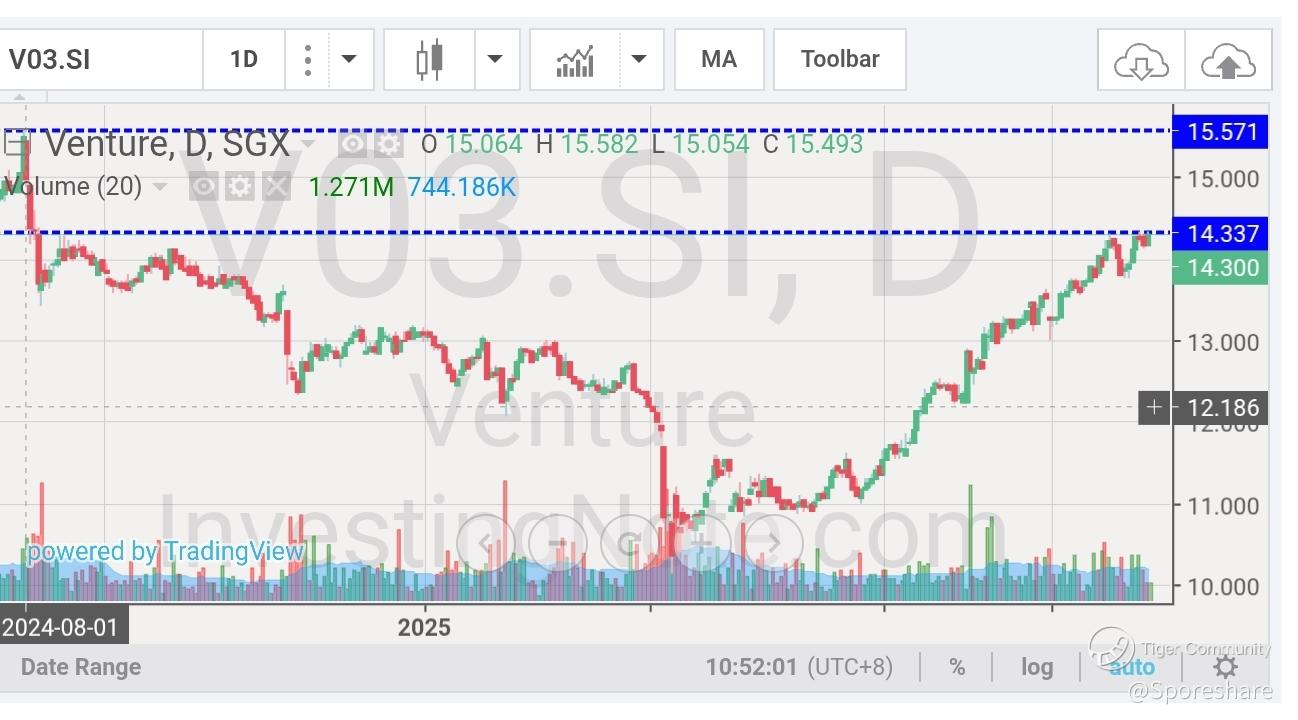This screenshot has height=720, width=1298.
Task: Click the cloud download load-chart icon
Action: 1141,62
